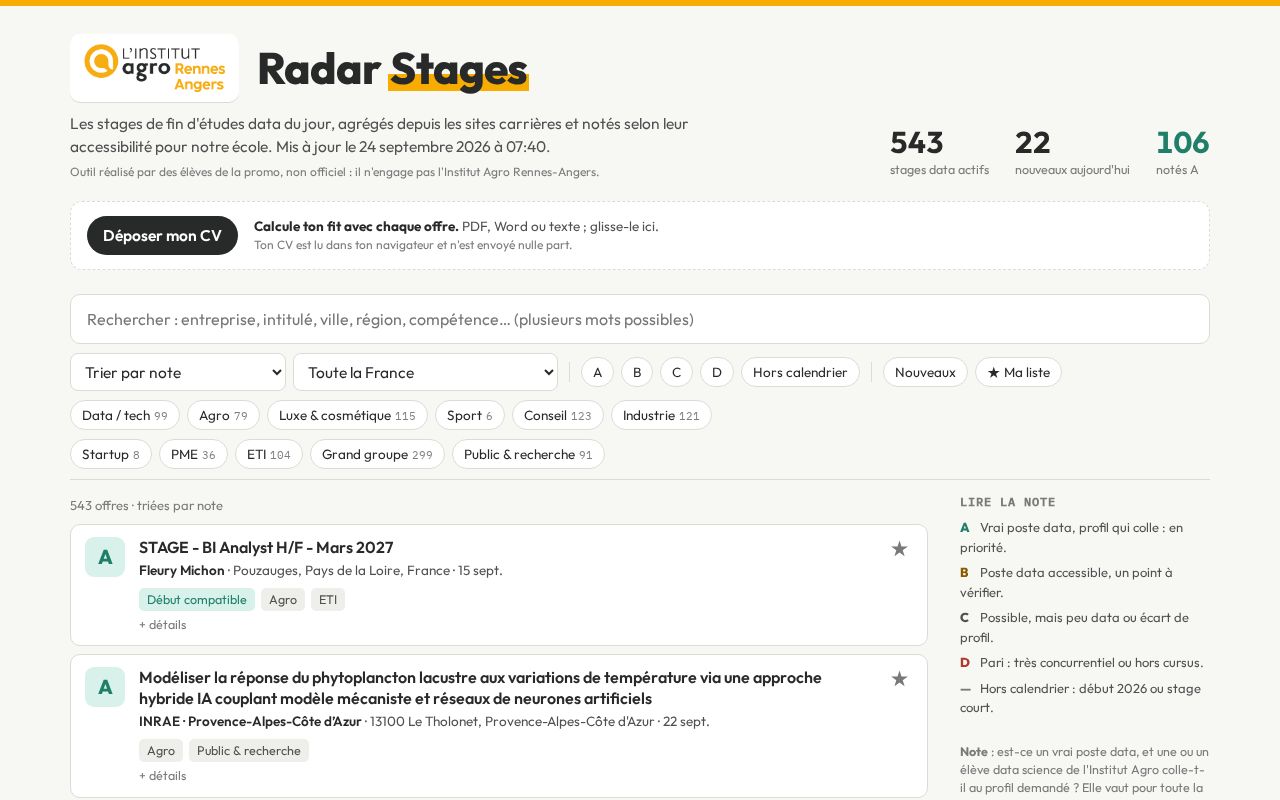Toggle the D grade filter
Viewport: 1280px width, 800px height.
(x=716, y=372)
